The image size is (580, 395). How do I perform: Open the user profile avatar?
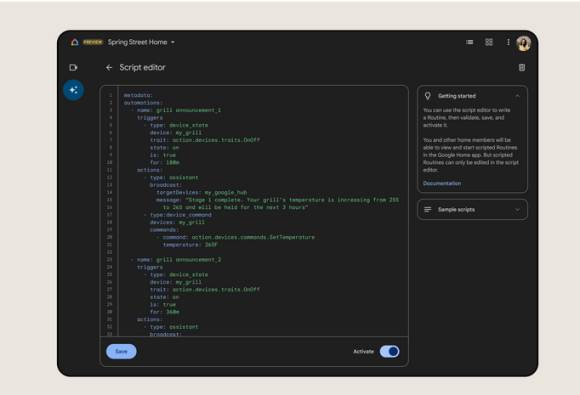[x=523, y=43]
